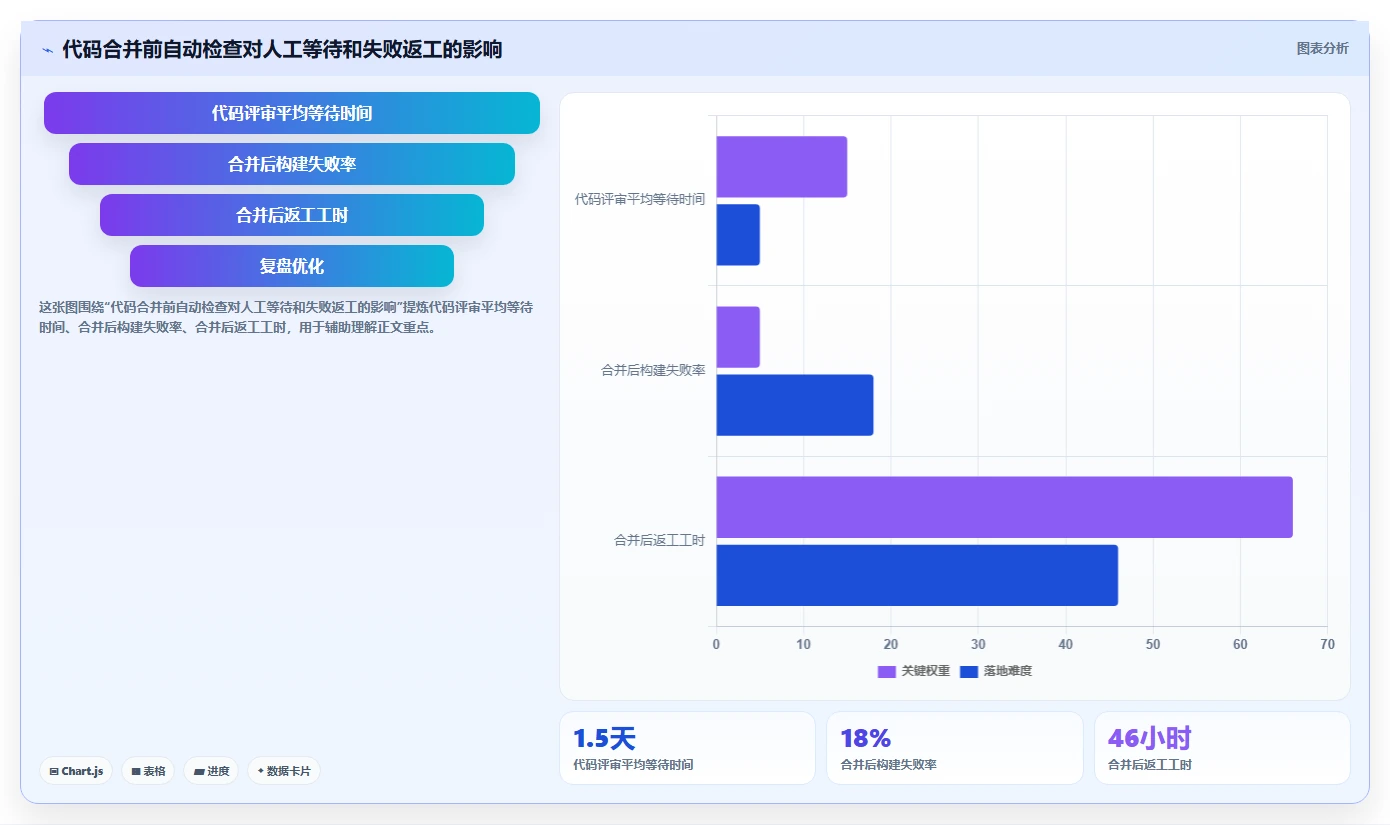Click purple bar of 代码评审平均等待时间
The width and height of the screenshot is (1390, 825).
pos(782,167)
